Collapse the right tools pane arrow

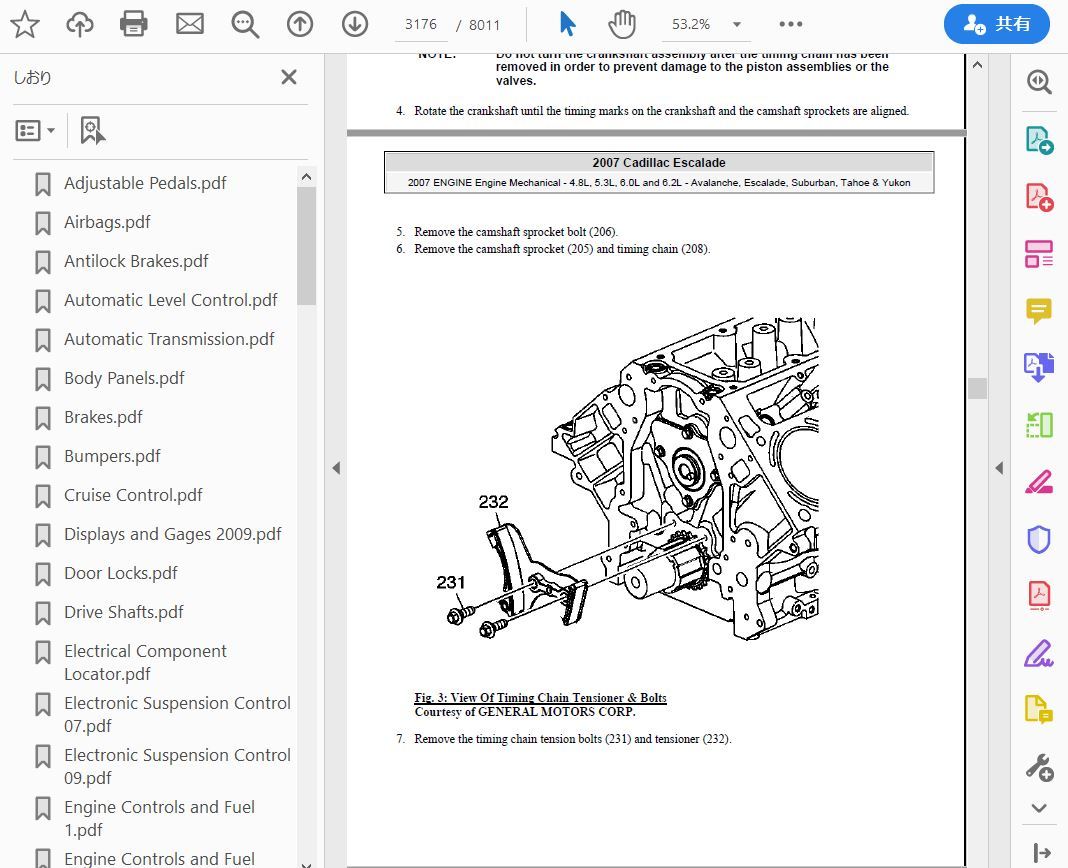point(999,468)
